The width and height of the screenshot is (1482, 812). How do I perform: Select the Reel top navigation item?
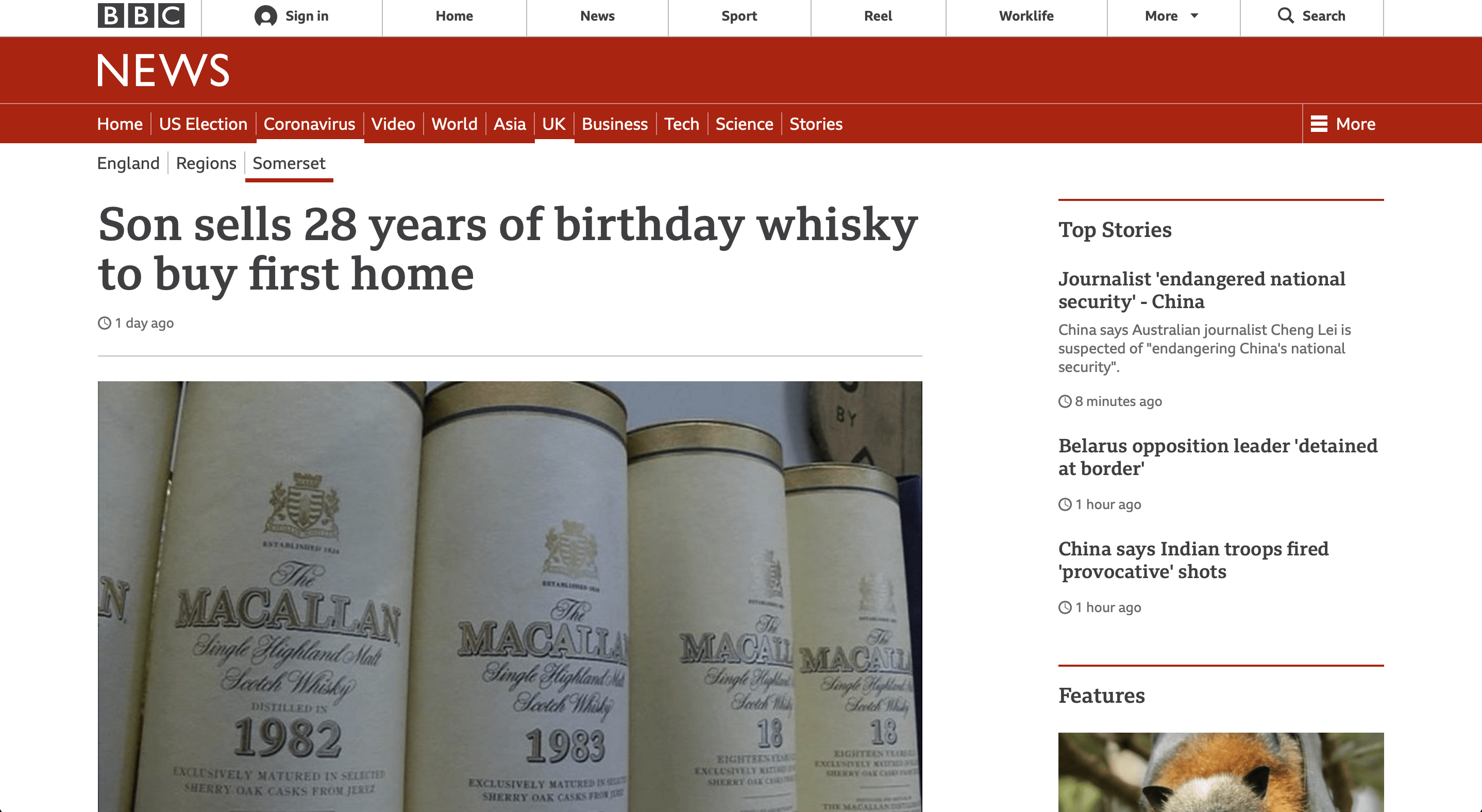pyautogui.click(x=878, y=16)
